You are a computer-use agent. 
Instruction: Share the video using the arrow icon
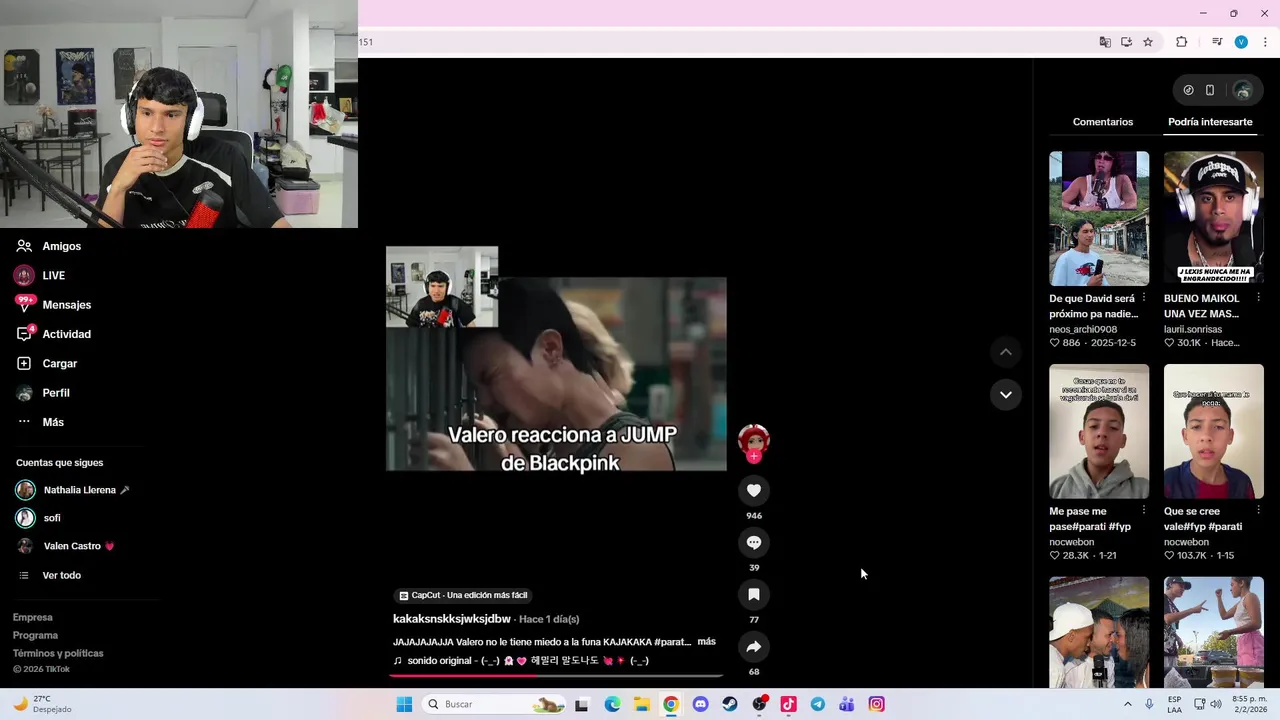pyautogui.click(x=754, y=646)
